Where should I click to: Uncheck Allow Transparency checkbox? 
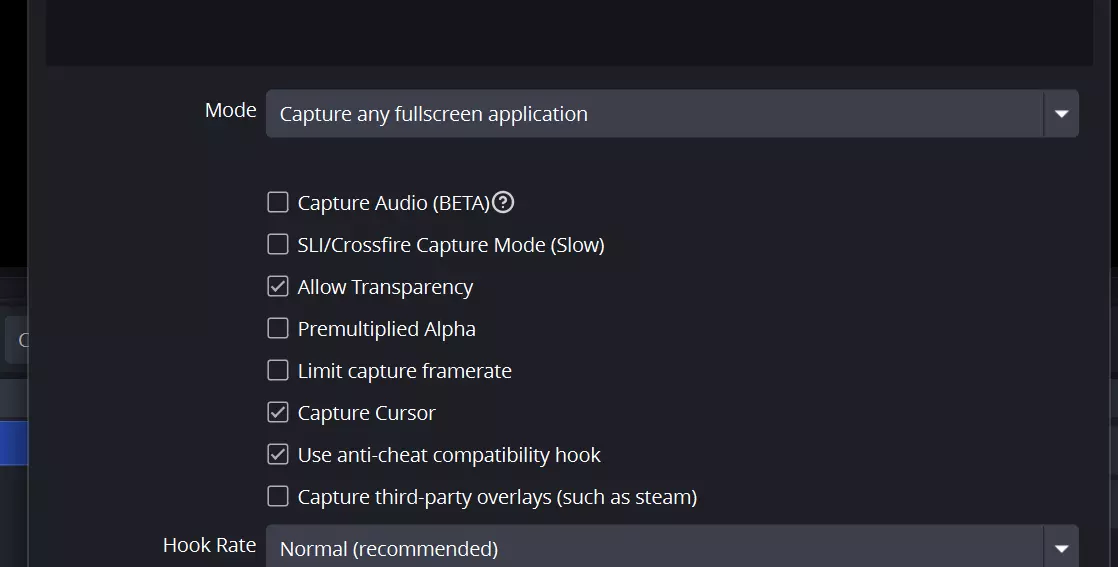tap(278, 287)
